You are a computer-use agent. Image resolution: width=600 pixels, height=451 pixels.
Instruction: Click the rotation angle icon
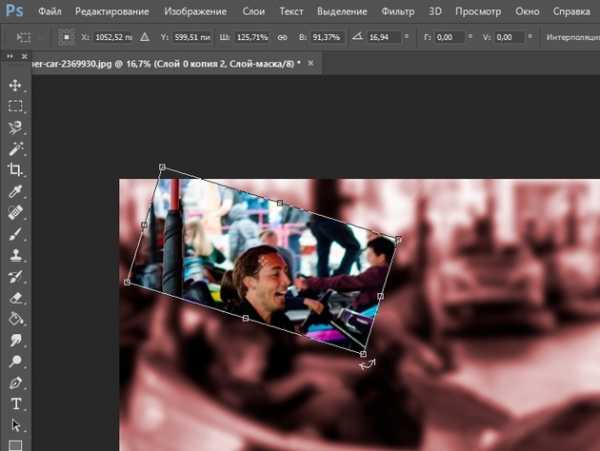pyautogui.click(x=357, y=36)
